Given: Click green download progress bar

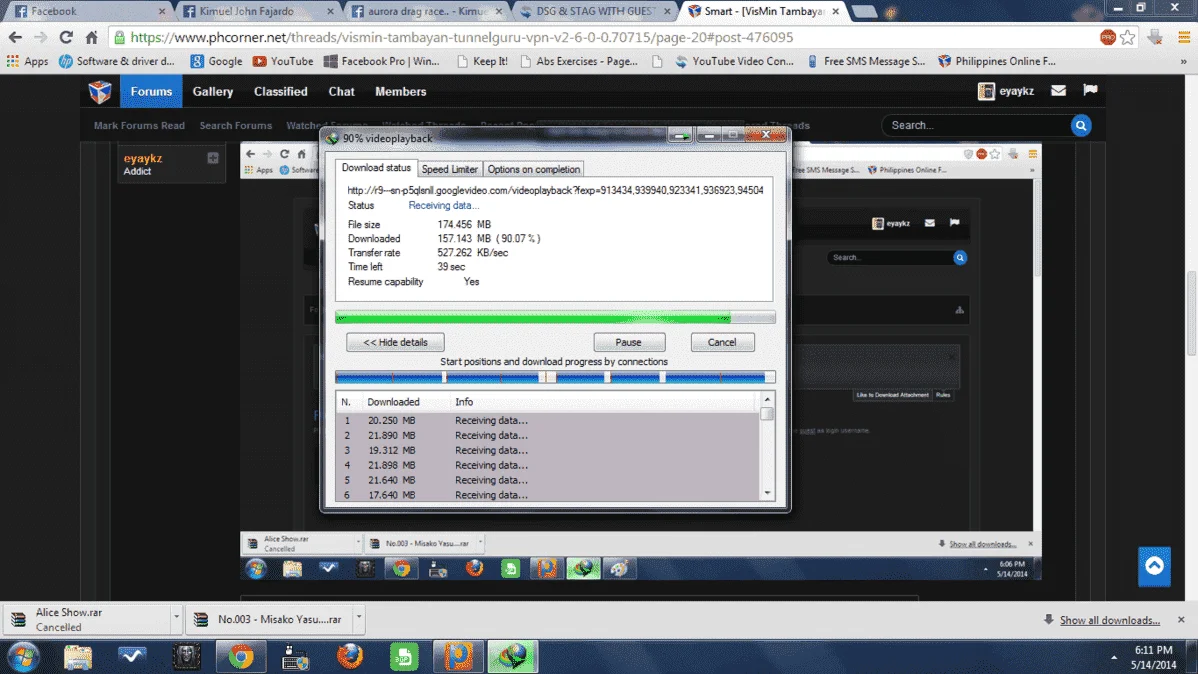Looking at the screenshot, I should click(555, 318).
